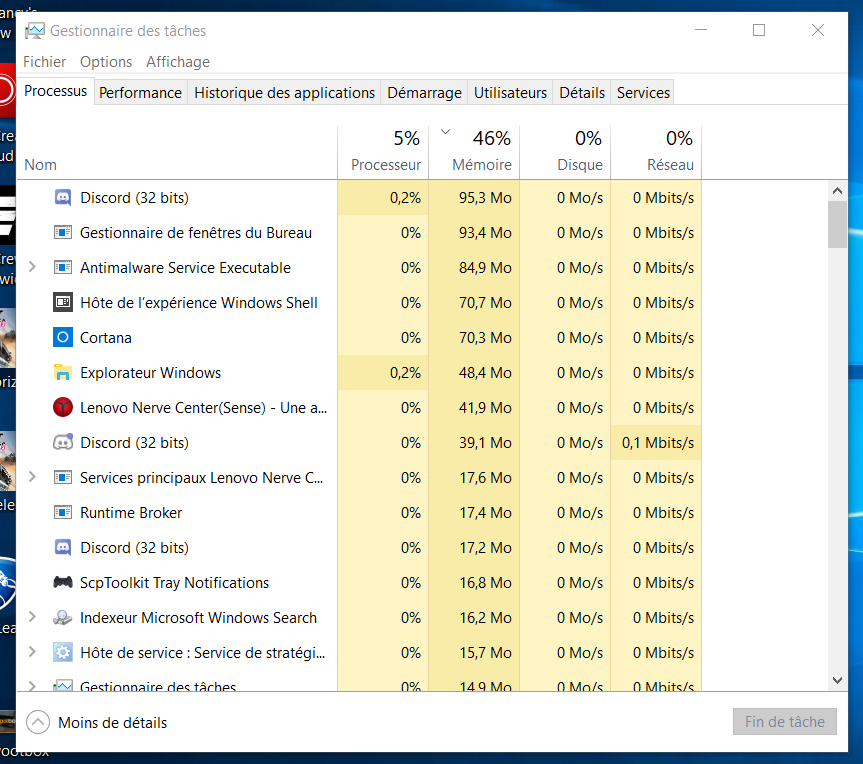
Task: Expand the Antimalware Service Executable process
Action: click(x=32, y=268)
